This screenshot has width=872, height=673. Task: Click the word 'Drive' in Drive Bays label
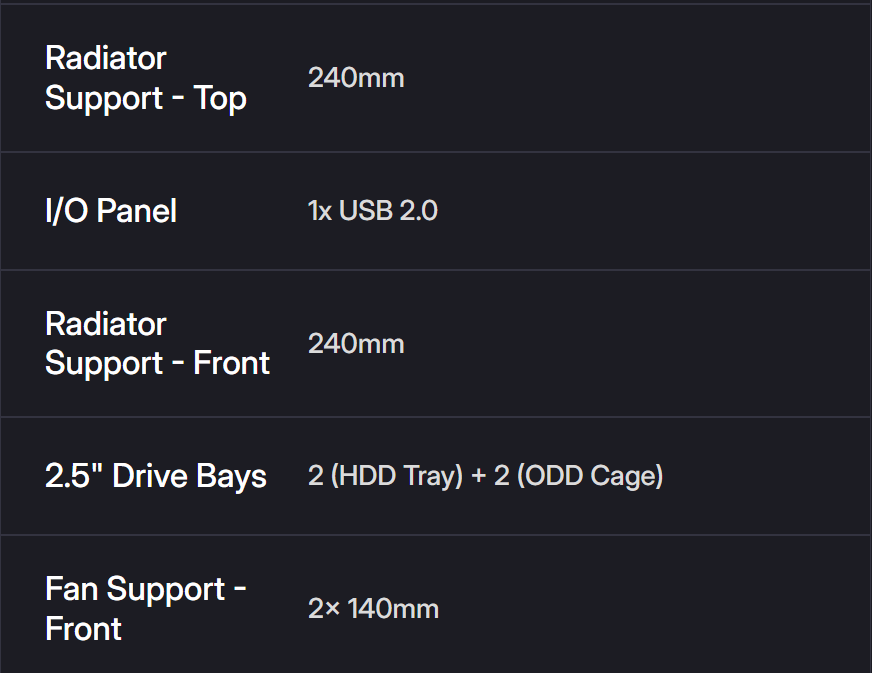pyautogui.click(x=148, y=476)
